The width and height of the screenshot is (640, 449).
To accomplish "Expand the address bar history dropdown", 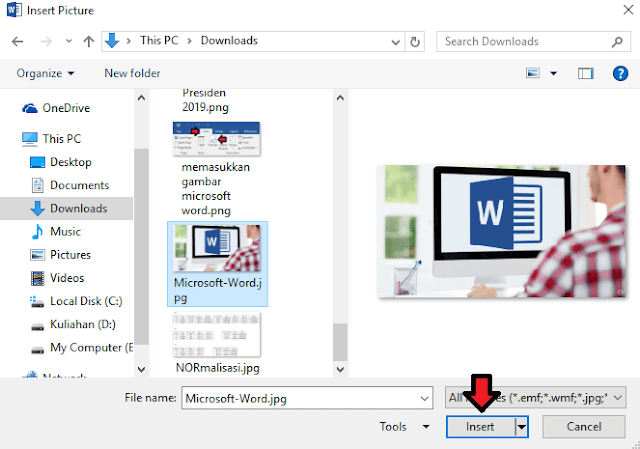I will [x=395, y=42].
